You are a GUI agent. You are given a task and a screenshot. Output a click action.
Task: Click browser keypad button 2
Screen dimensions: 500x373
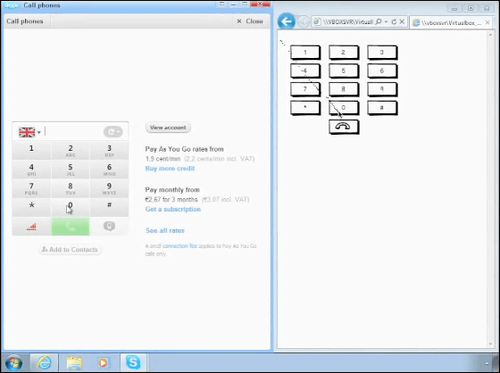(x=344, y=52)
